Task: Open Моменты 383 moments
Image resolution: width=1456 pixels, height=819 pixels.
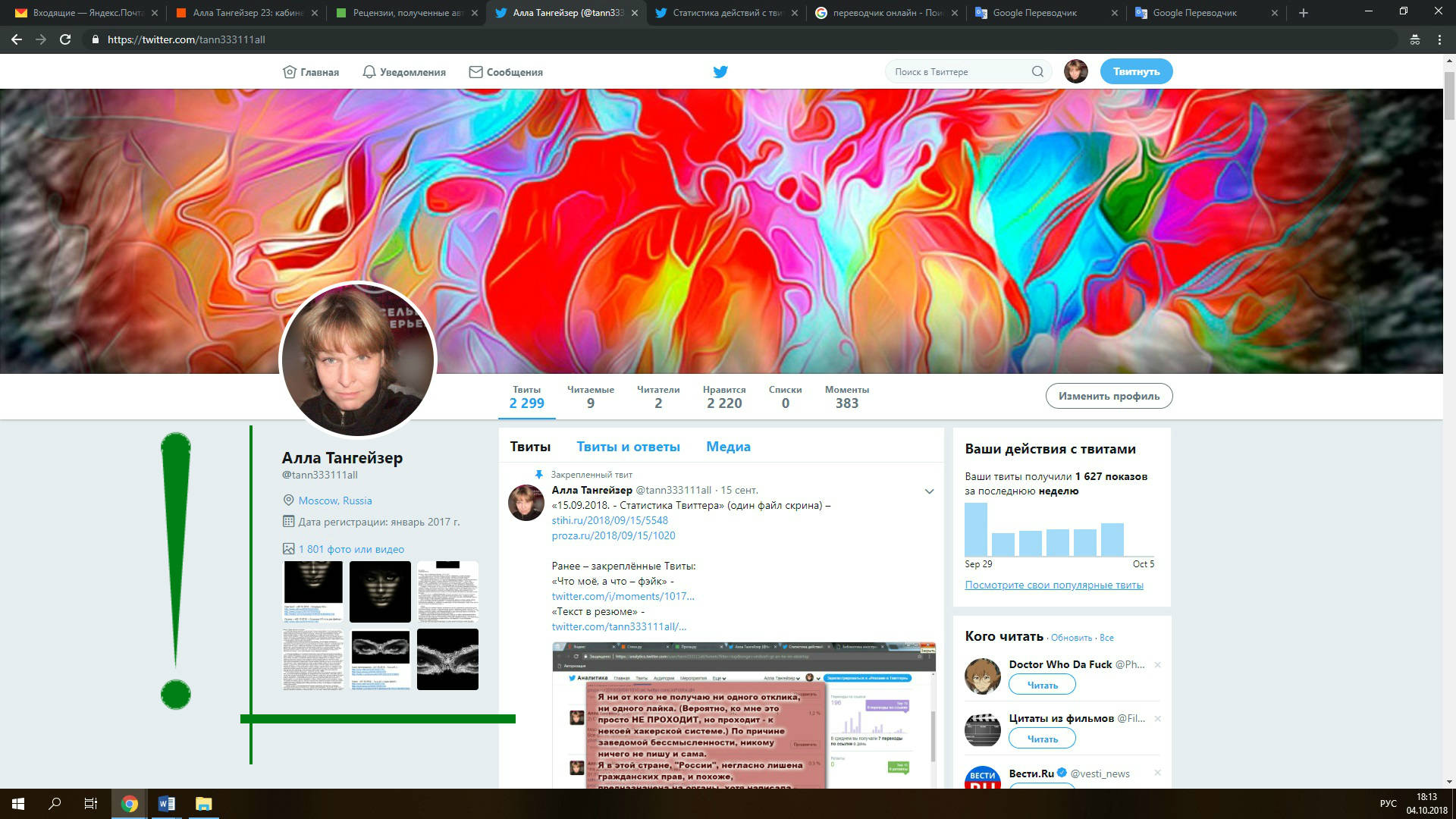Action: (x=847, y=397)
